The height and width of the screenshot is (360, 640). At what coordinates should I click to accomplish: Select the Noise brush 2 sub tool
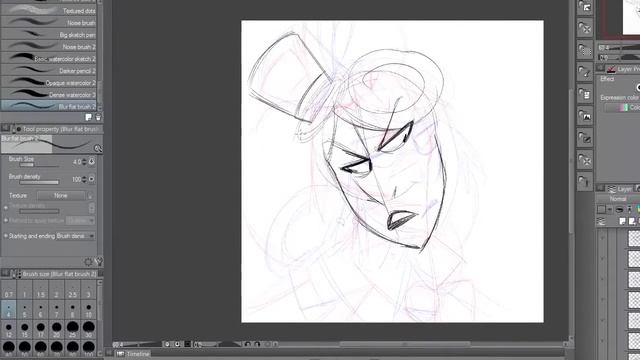coord(49,47)
